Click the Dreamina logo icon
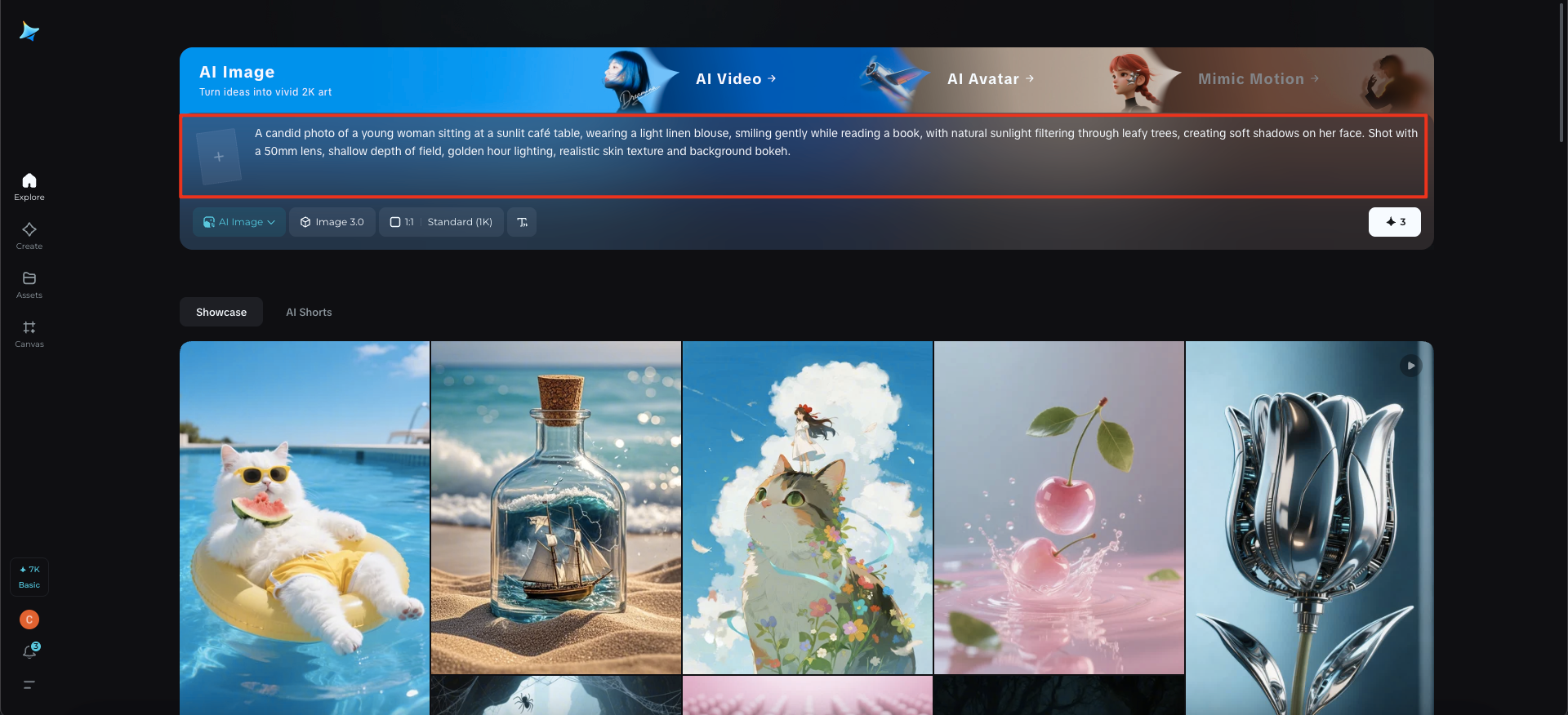Viewport: 1568px width, 715px height. 29,31
